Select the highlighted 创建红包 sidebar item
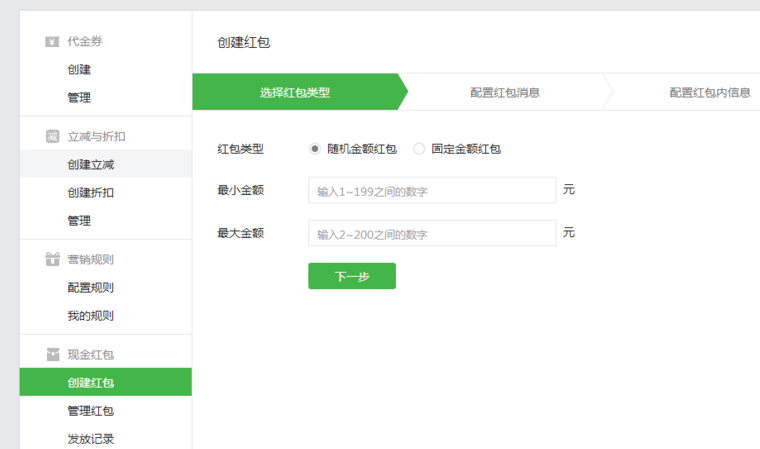 106,382
